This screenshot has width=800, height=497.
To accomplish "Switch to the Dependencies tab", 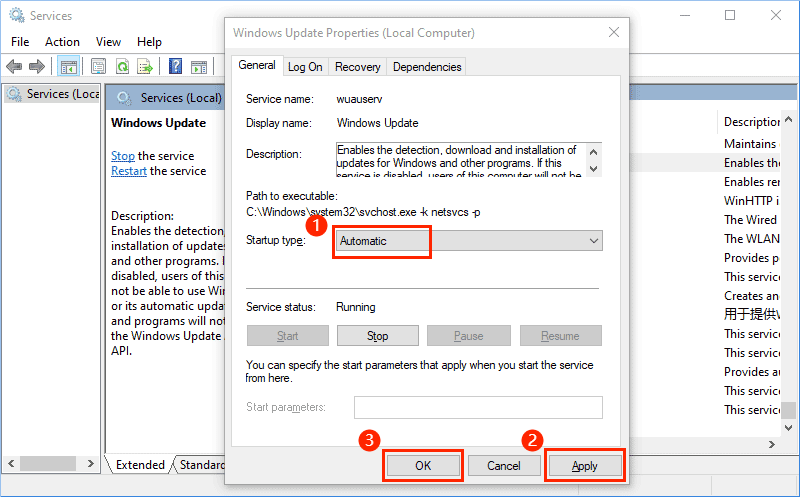I will (x=427, y=67).
